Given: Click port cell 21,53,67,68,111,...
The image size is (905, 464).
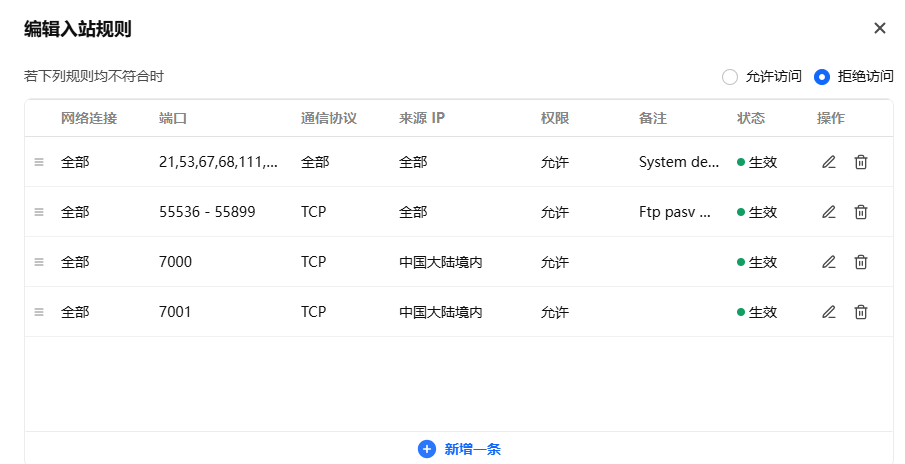Looking at the screenshot, I should (x=218, y=162).
